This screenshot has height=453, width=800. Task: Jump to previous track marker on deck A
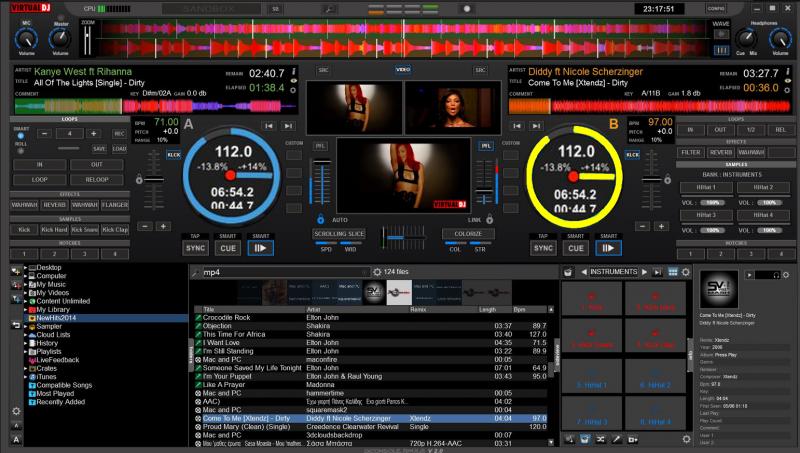click(x=269, y=125)
